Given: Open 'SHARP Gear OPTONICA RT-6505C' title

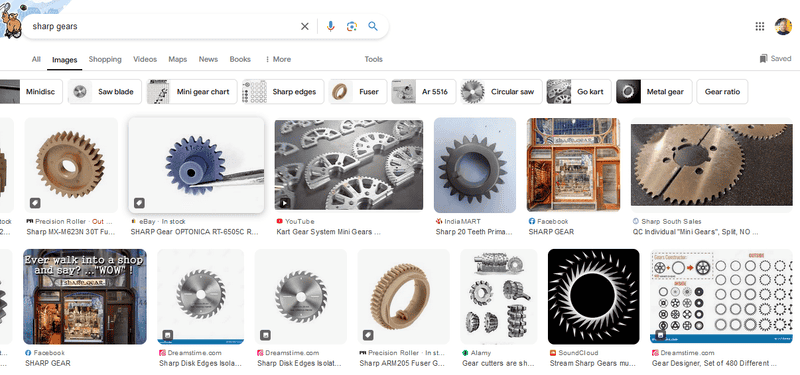Looking at the screenshot, I should click(195, 232).
